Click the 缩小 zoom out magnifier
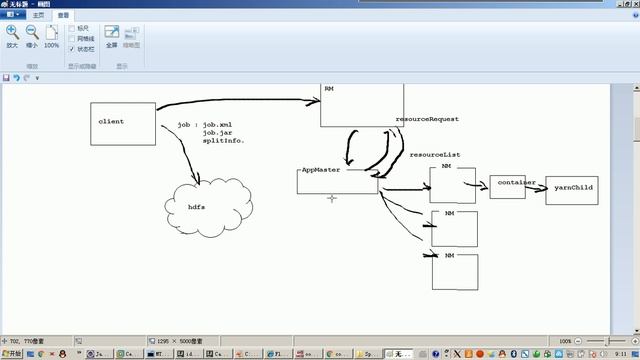Image resolution: width=640 pixels, height=360 pixels. [32, 33]
